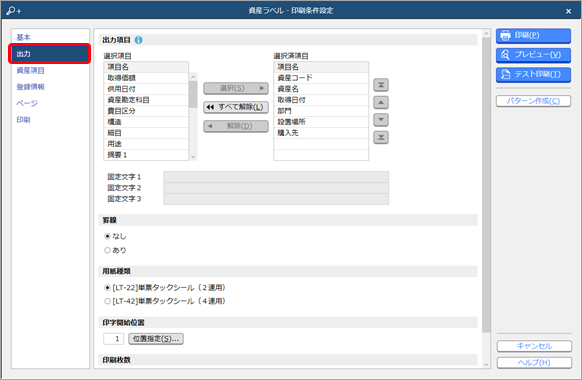Select 資産コード in selected items
This screenshot has height=380, width=582.
click(x=321, y=78)
